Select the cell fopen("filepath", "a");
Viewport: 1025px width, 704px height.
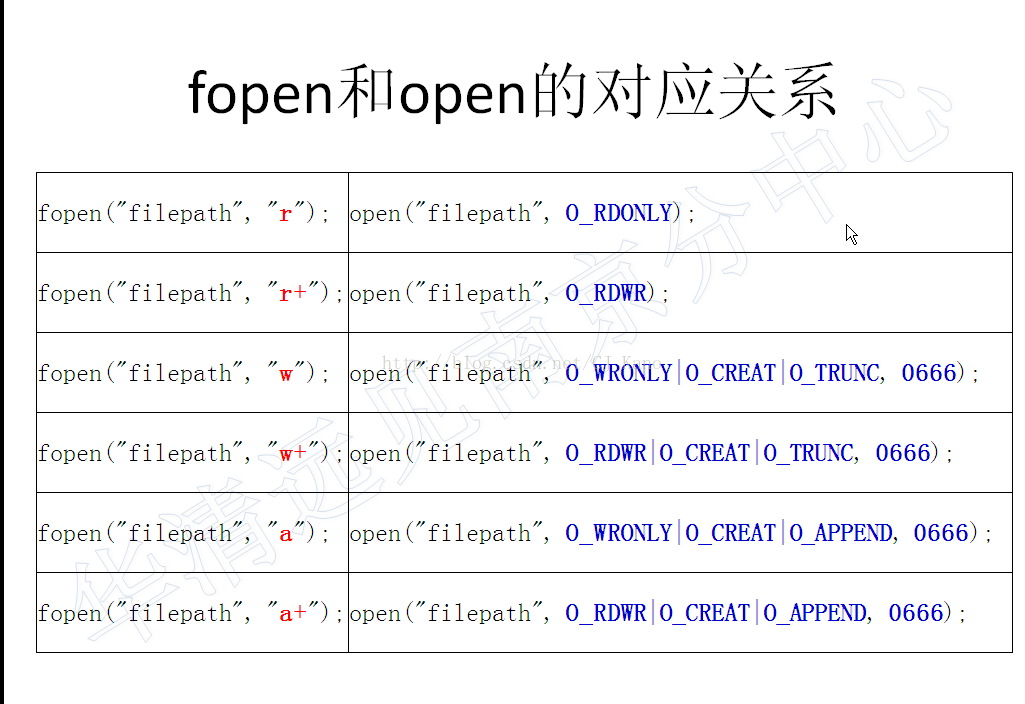coord(192,533)
